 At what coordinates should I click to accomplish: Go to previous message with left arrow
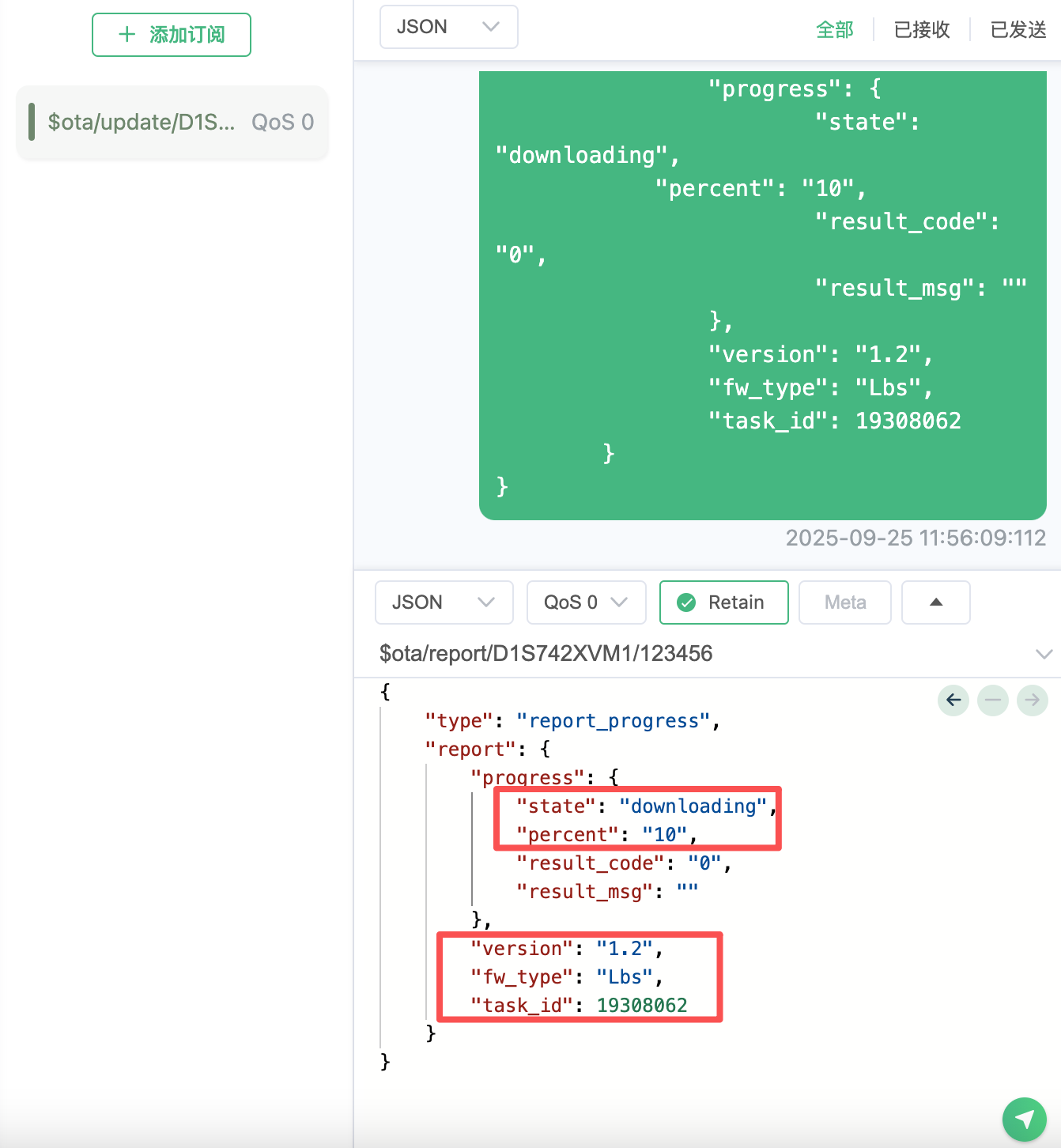[x=953, y=700]
